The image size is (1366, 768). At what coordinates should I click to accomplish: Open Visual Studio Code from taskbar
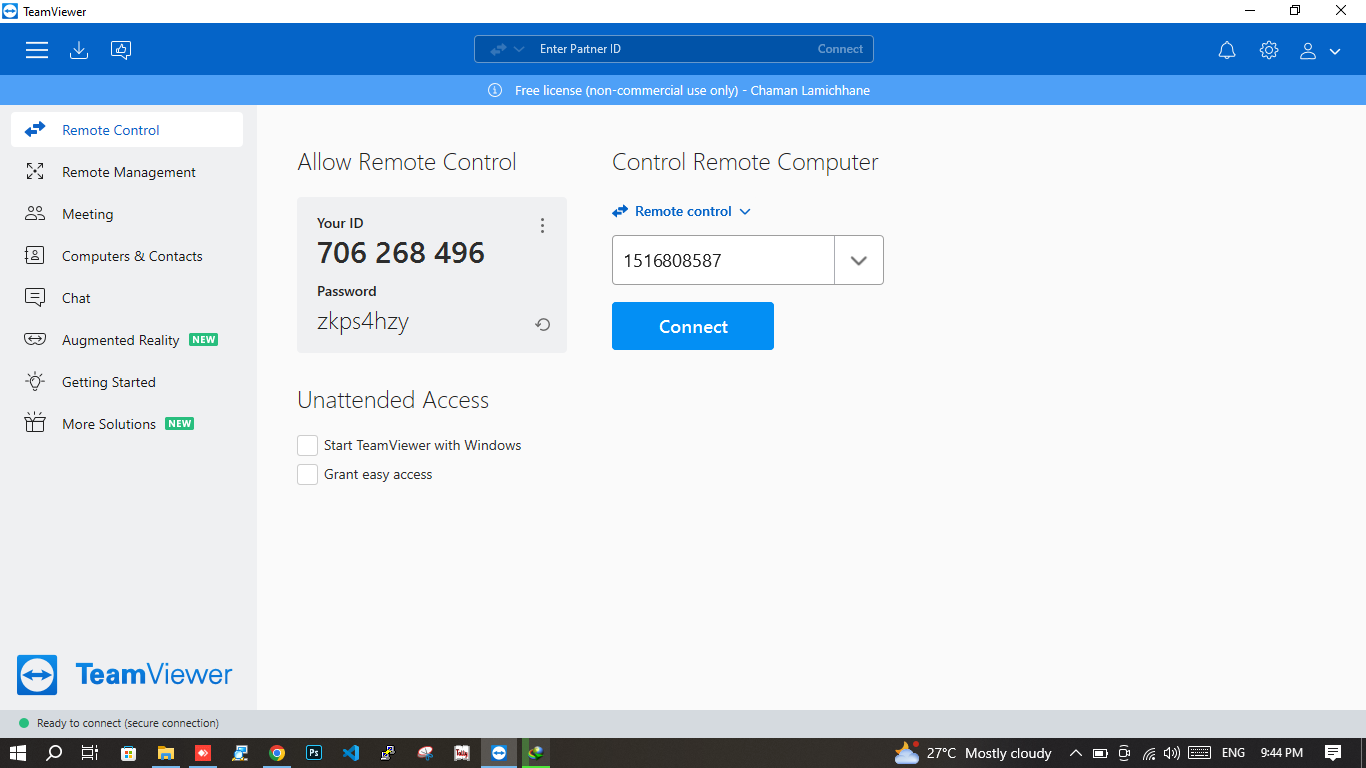pyautogui.click(x=351, y=753)
